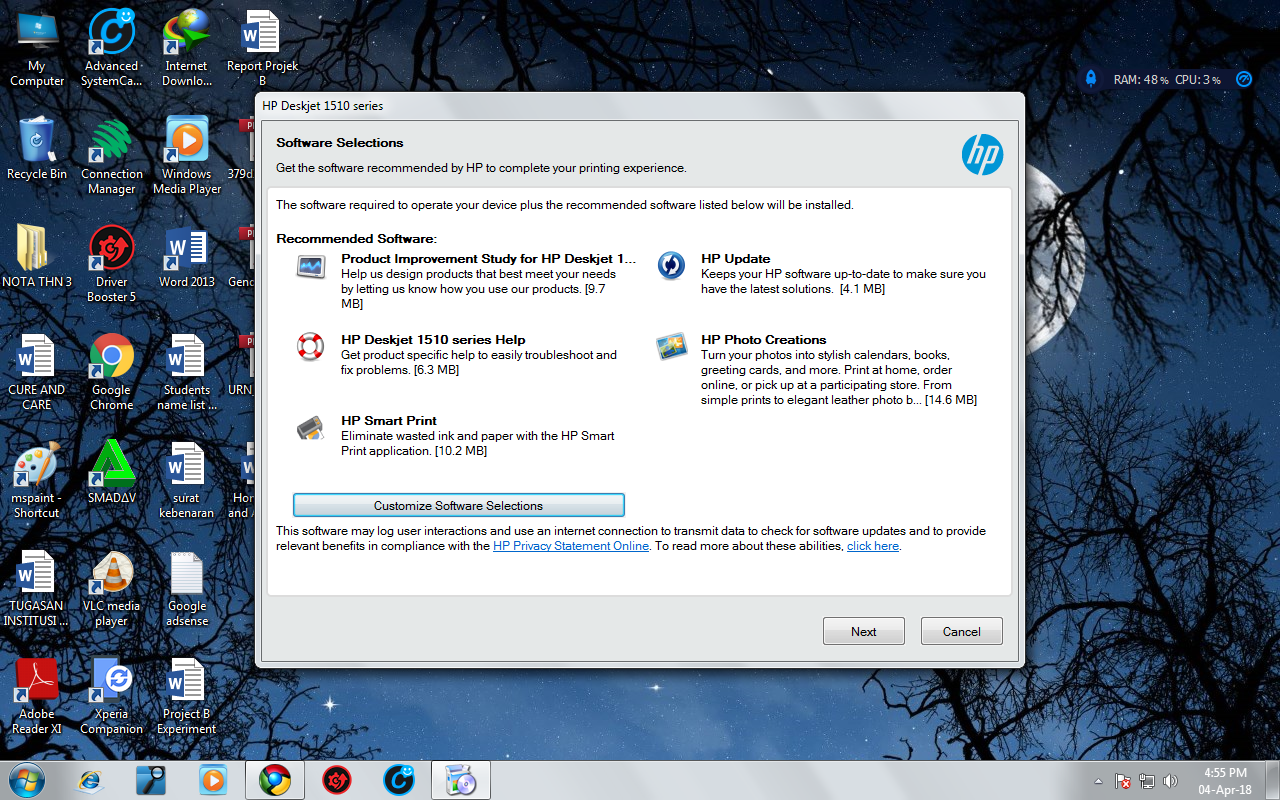Select the Adobe Reader XI shortcut

[37, 696]
